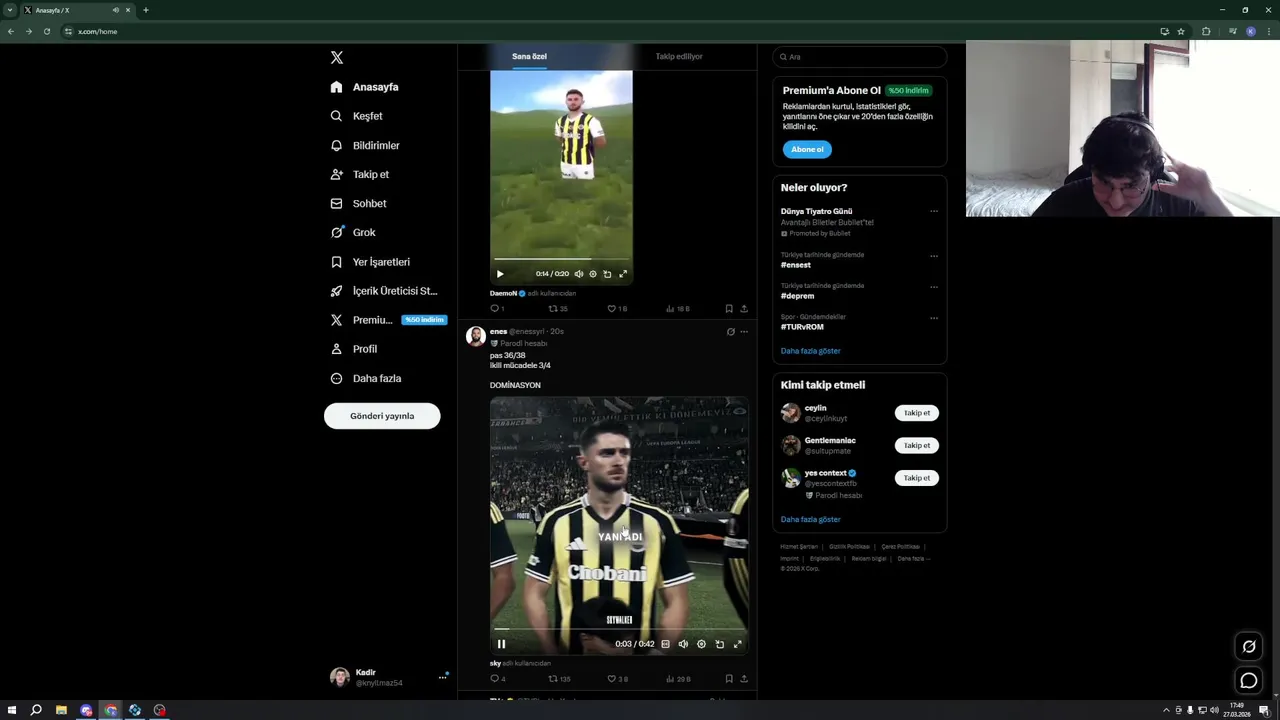Make the enes video fullscreen
The image size is (1280, 720).
click(738, 644)
